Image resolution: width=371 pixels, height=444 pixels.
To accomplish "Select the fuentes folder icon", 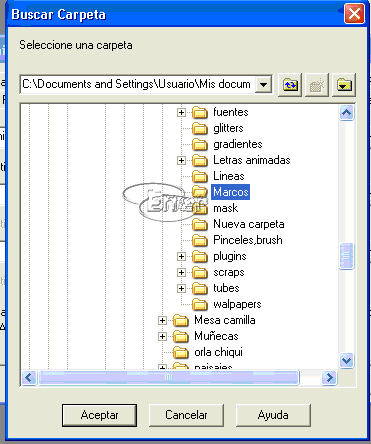I will (200, 112).
